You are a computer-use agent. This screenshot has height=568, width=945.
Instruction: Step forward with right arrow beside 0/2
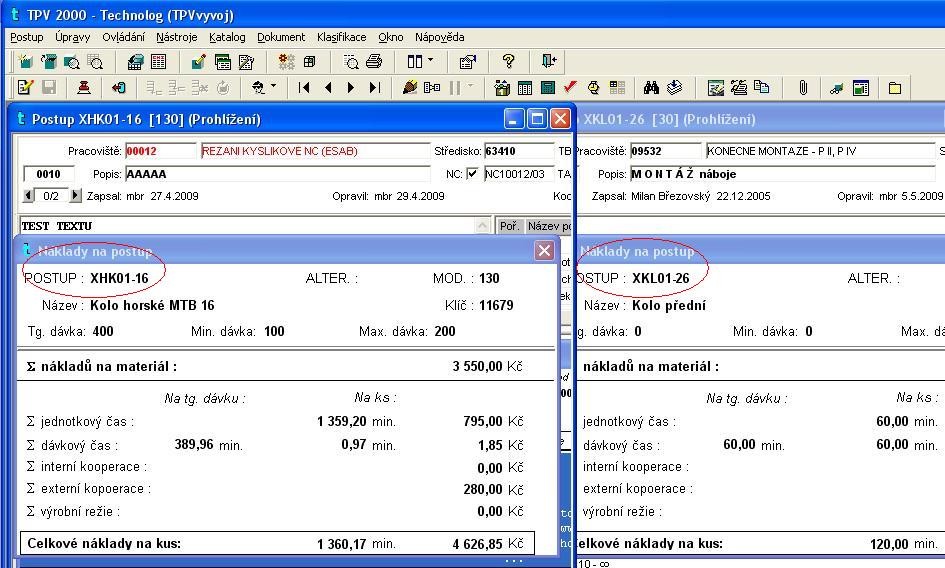(75, 195)
